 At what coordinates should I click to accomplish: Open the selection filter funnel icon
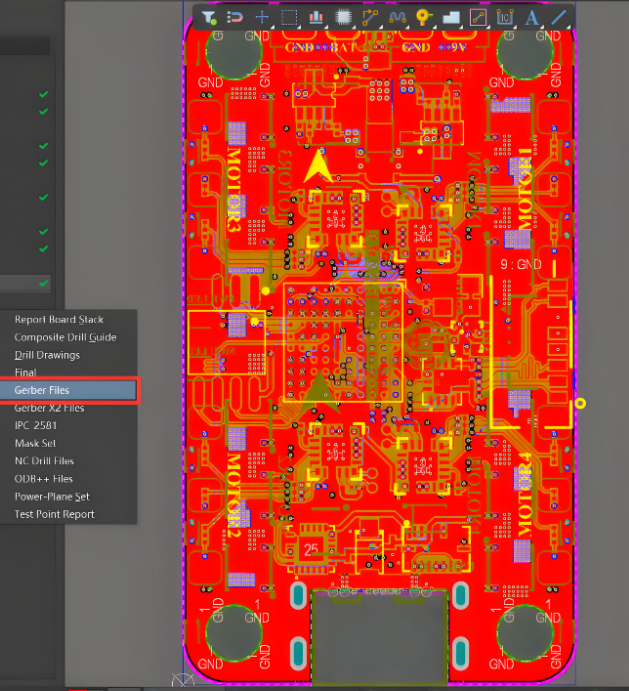(209, 17)
